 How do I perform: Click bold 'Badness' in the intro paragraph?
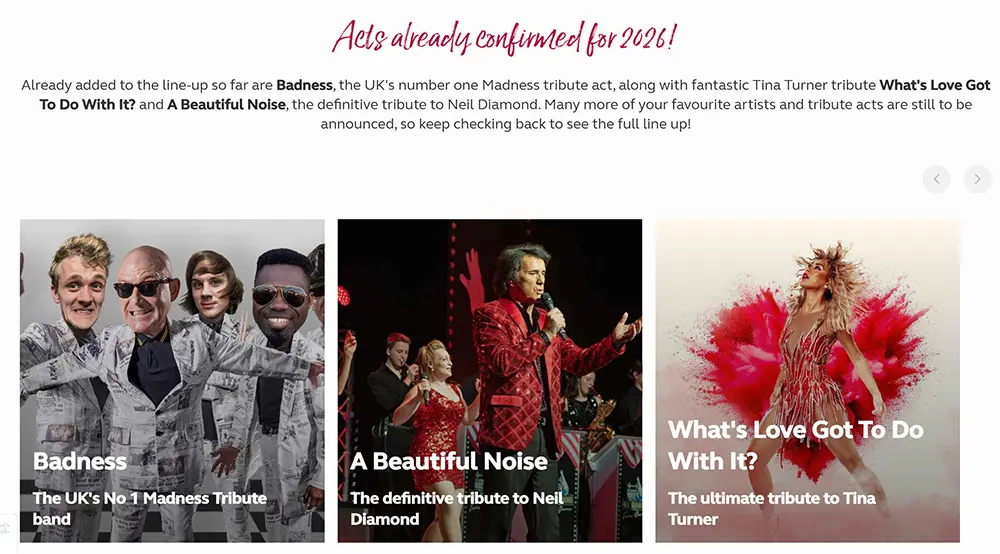(x=304, y=85)
